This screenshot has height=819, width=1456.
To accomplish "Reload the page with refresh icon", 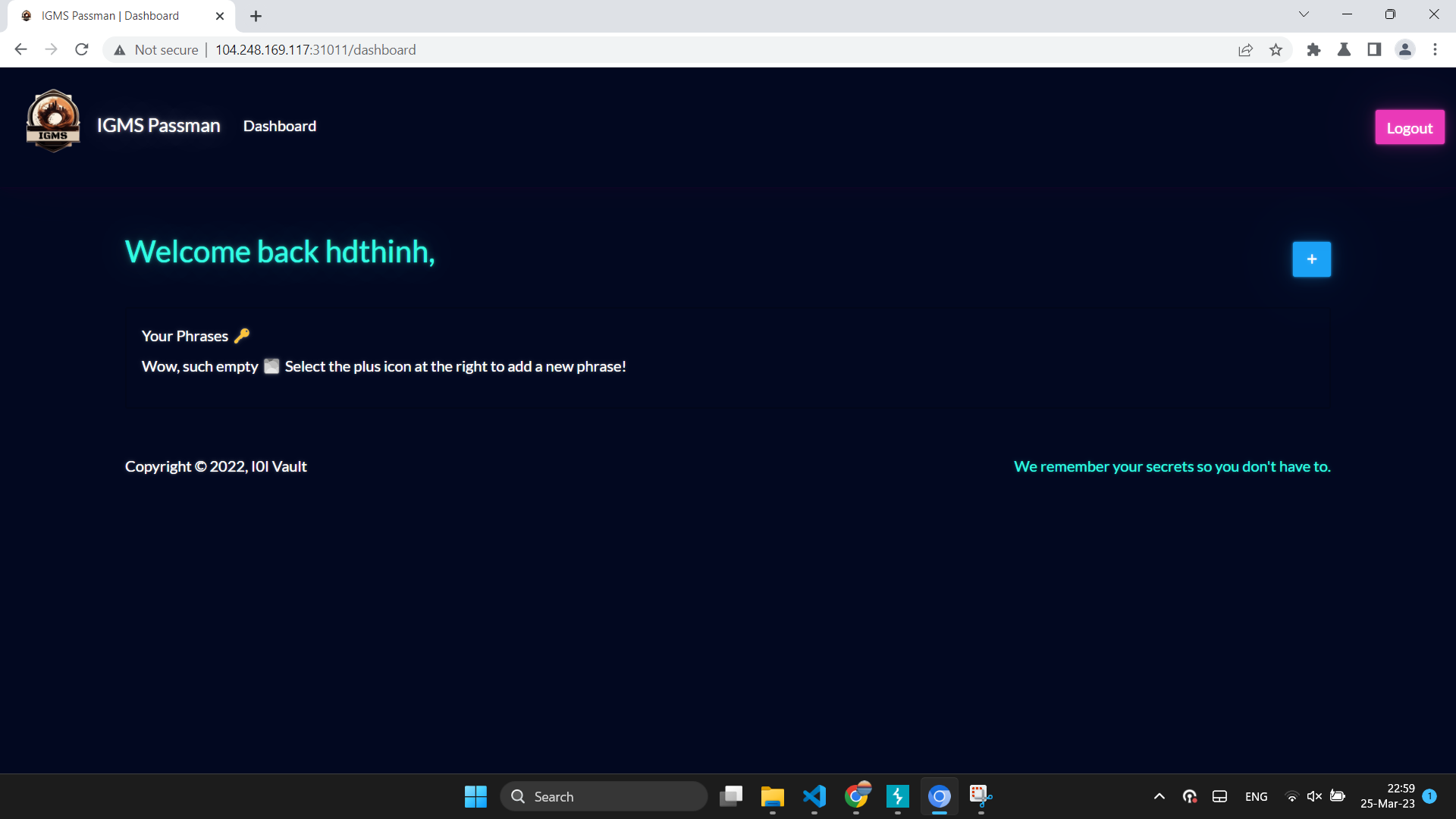I will pos(82,50).
